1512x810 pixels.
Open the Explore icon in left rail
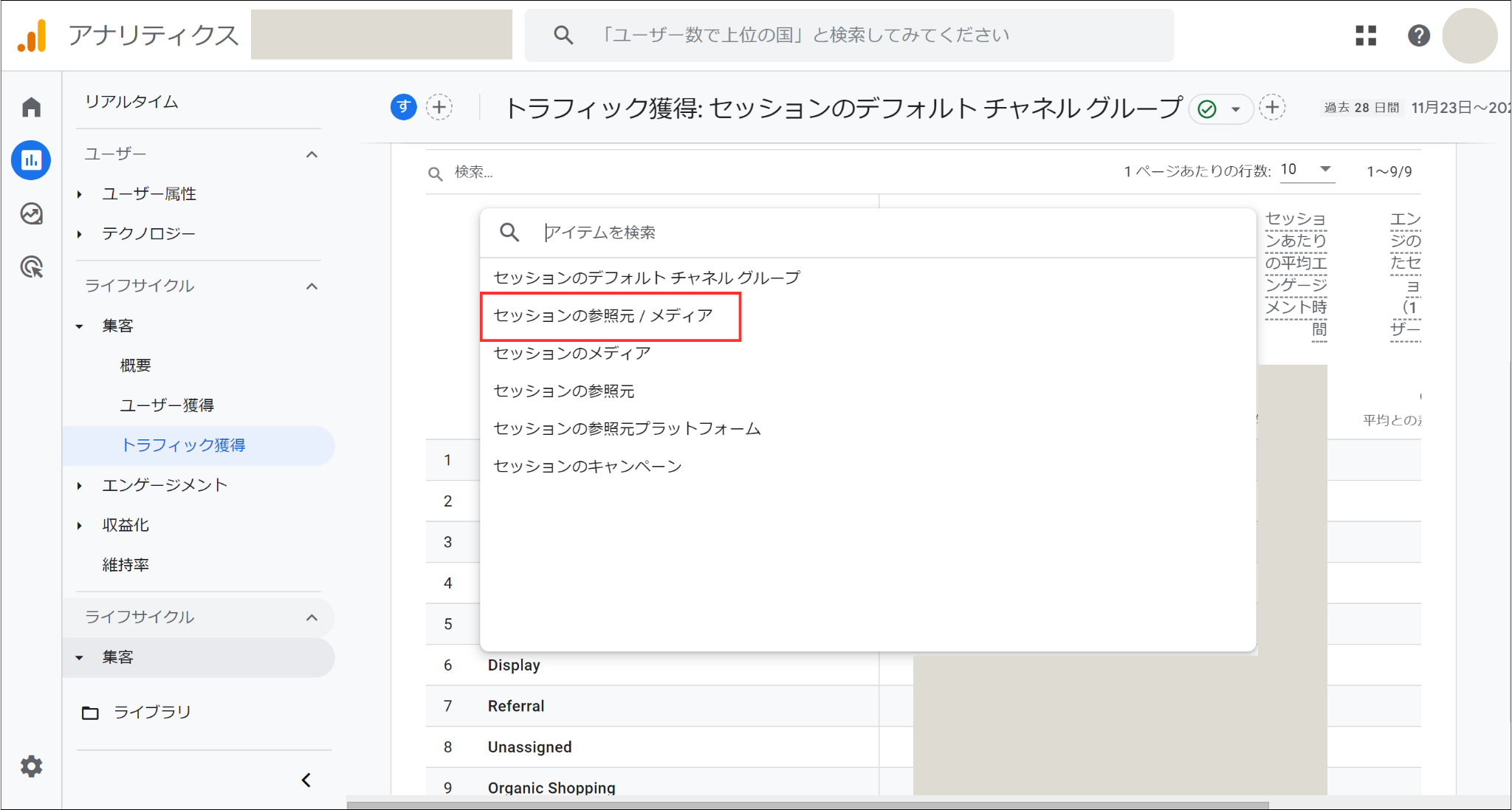pos(31,213)
